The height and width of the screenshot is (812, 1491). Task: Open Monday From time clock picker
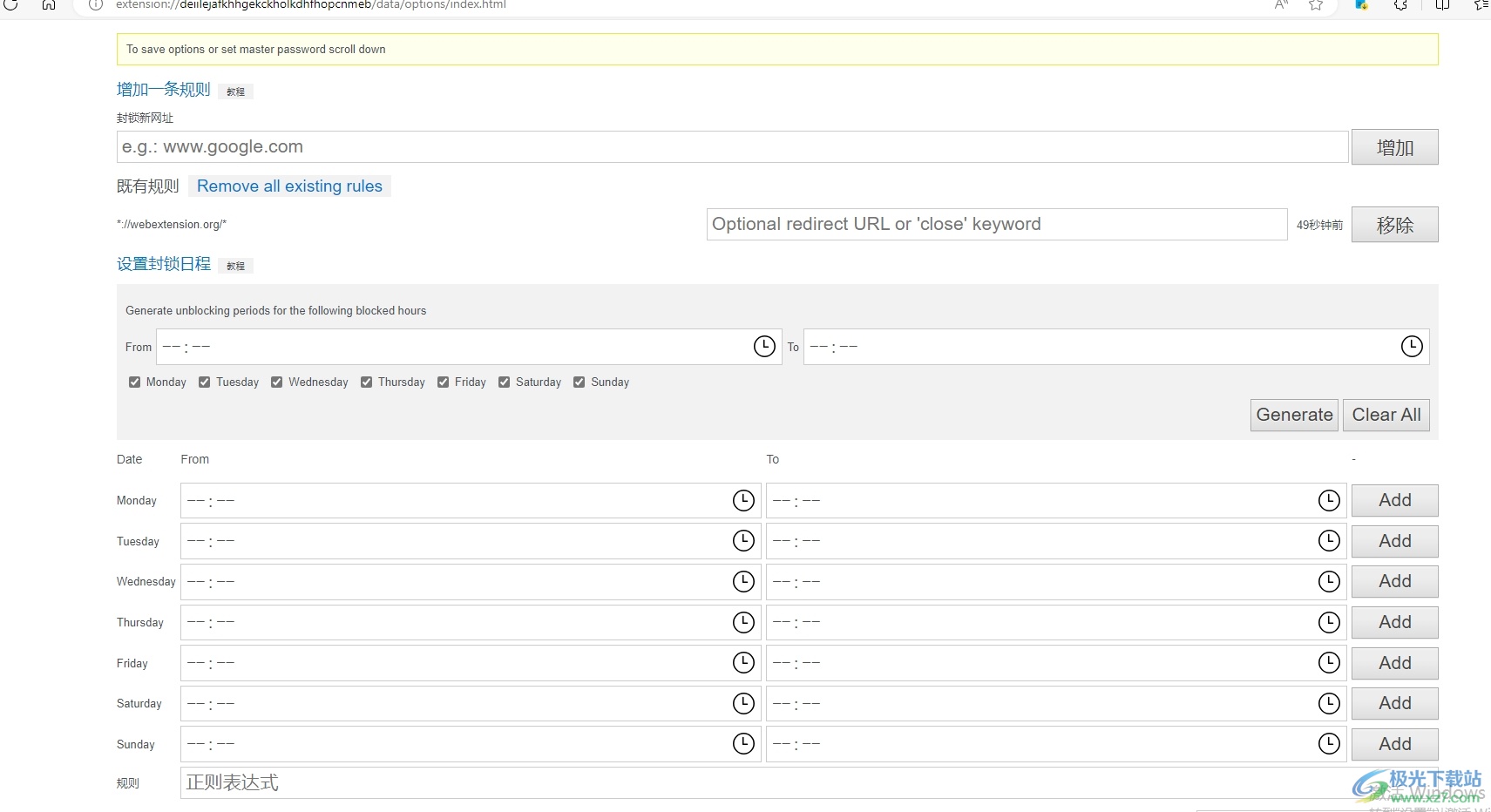click(743, 500)
